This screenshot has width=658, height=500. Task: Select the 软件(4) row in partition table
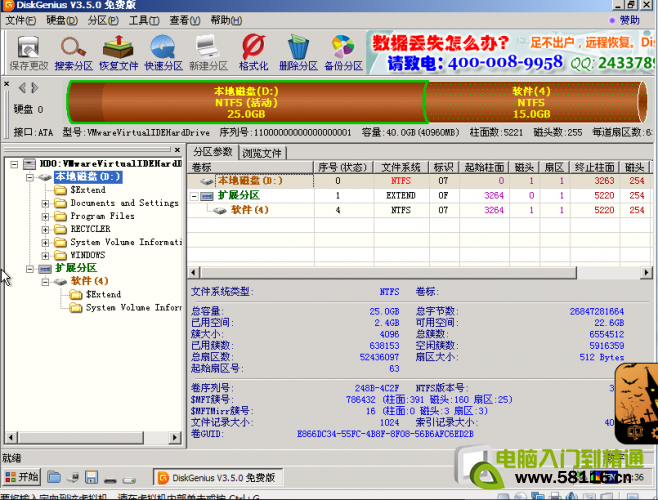[249, 210]
